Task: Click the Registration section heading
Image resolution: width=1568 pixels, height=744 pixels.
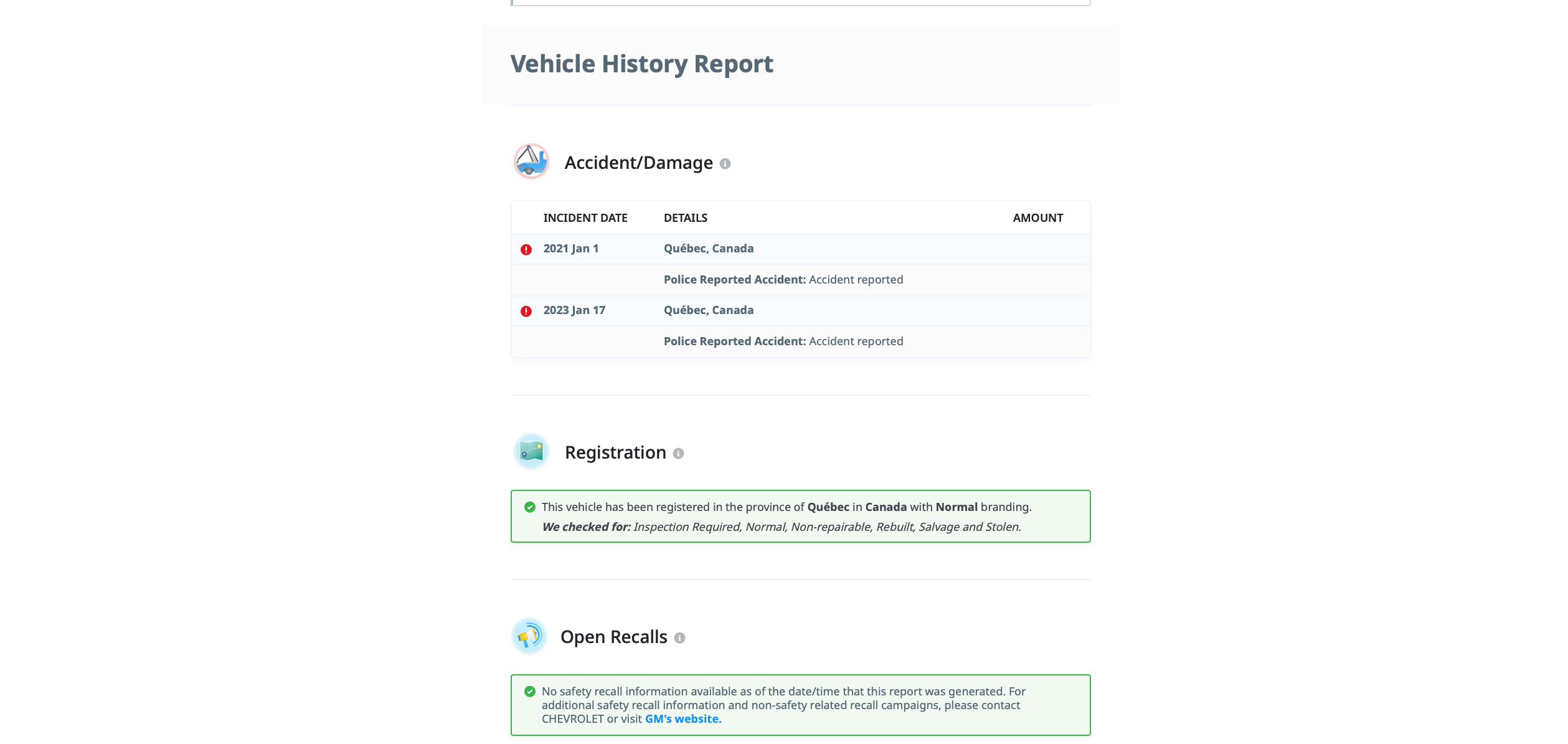Action: (x=615, y=452)
